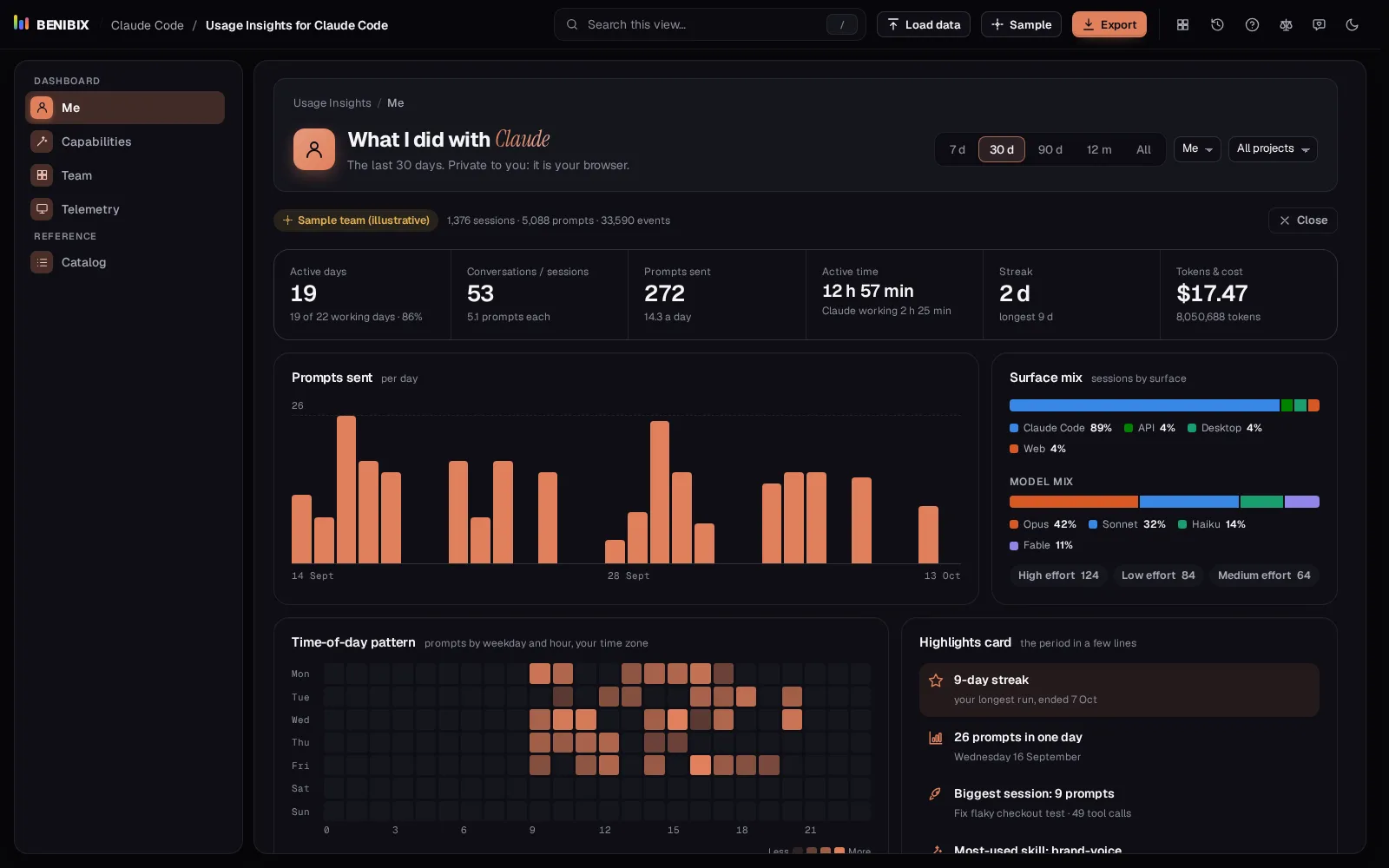The height and width of the screenshot is (868, 1389).
Task: Focus the Search this view field
Action: pos(710,24)
